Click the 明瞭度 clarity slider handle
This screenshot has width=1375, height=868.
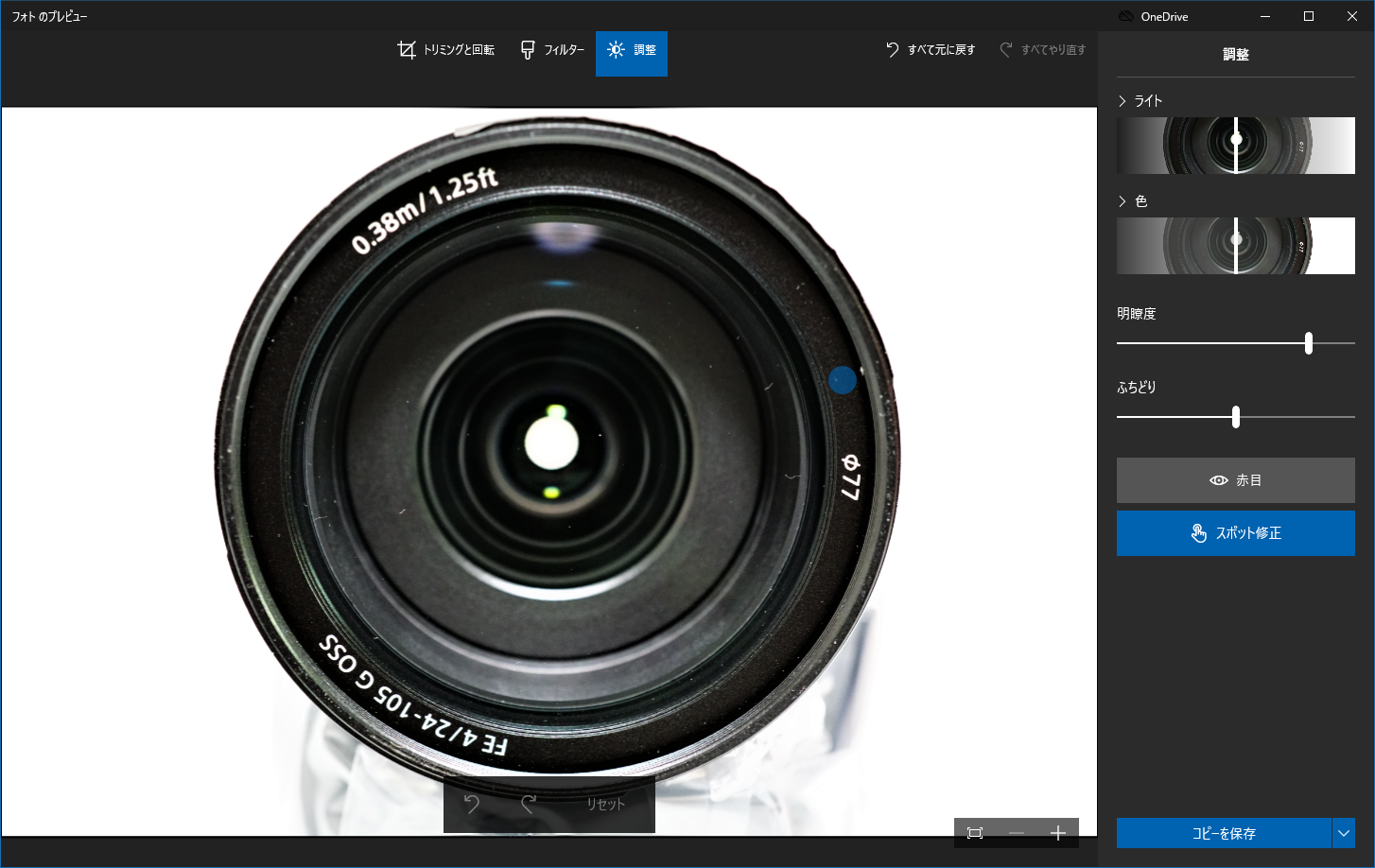pyautogui.click(x=1309, y=343)
